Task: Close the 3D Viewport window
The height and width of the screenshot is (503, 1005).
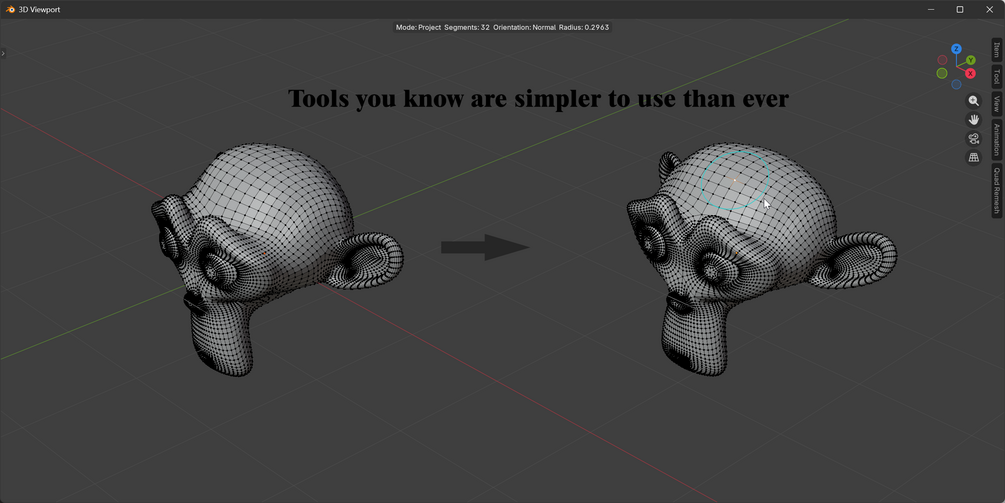Action: (x=989, y=9)
